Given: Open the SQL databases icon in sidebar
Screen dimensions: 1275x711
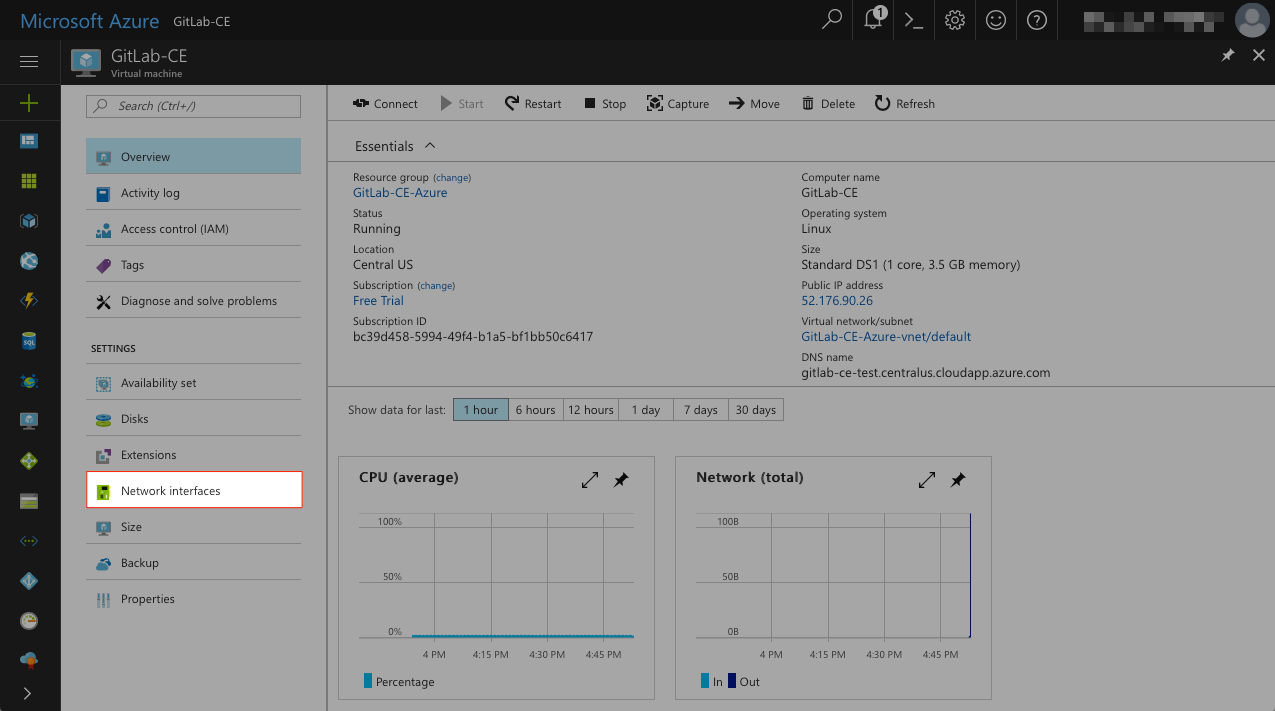Looking at the screenshot, I should 29,341.
